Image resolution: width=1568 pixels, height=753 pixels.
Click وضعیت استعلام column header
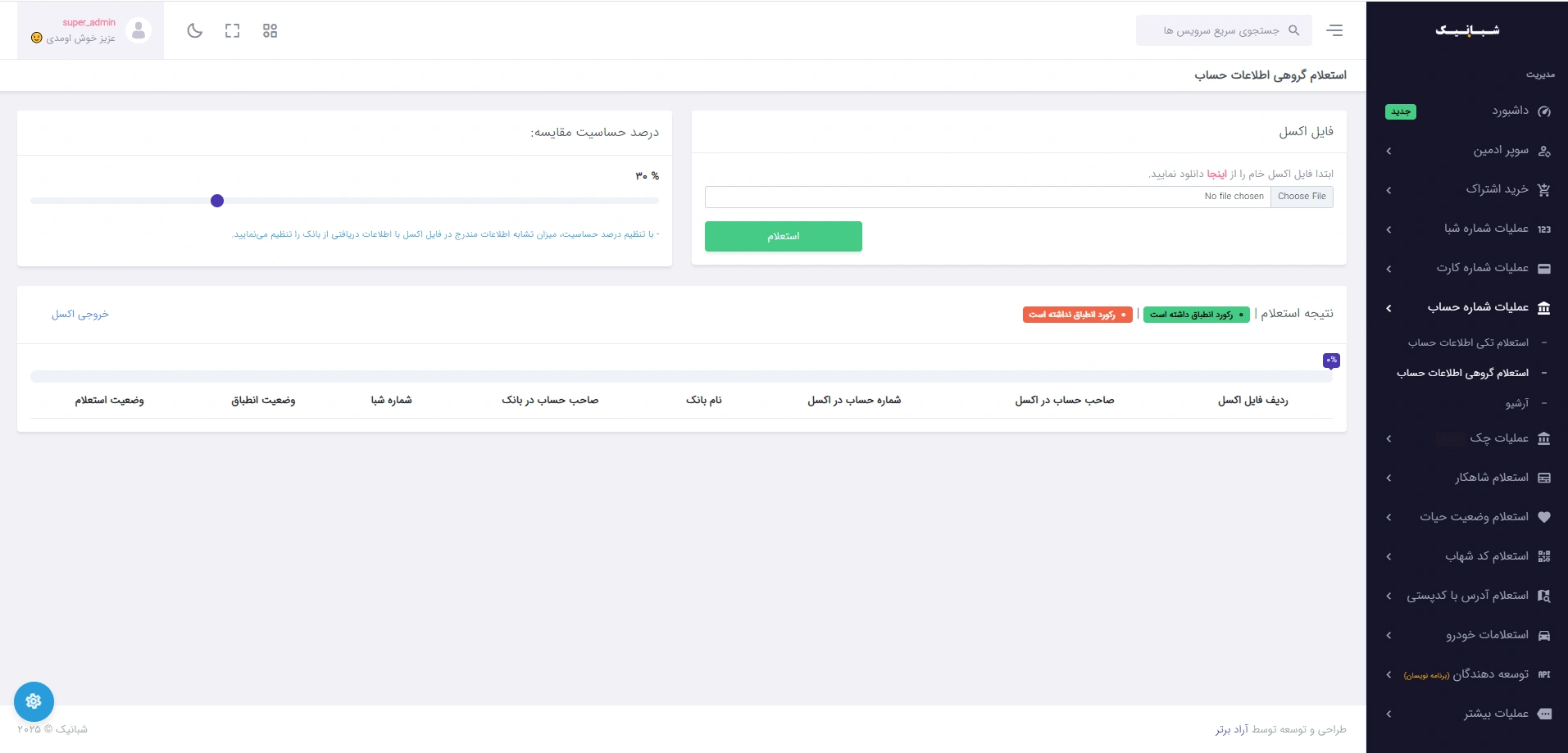(x=110, y=400)
